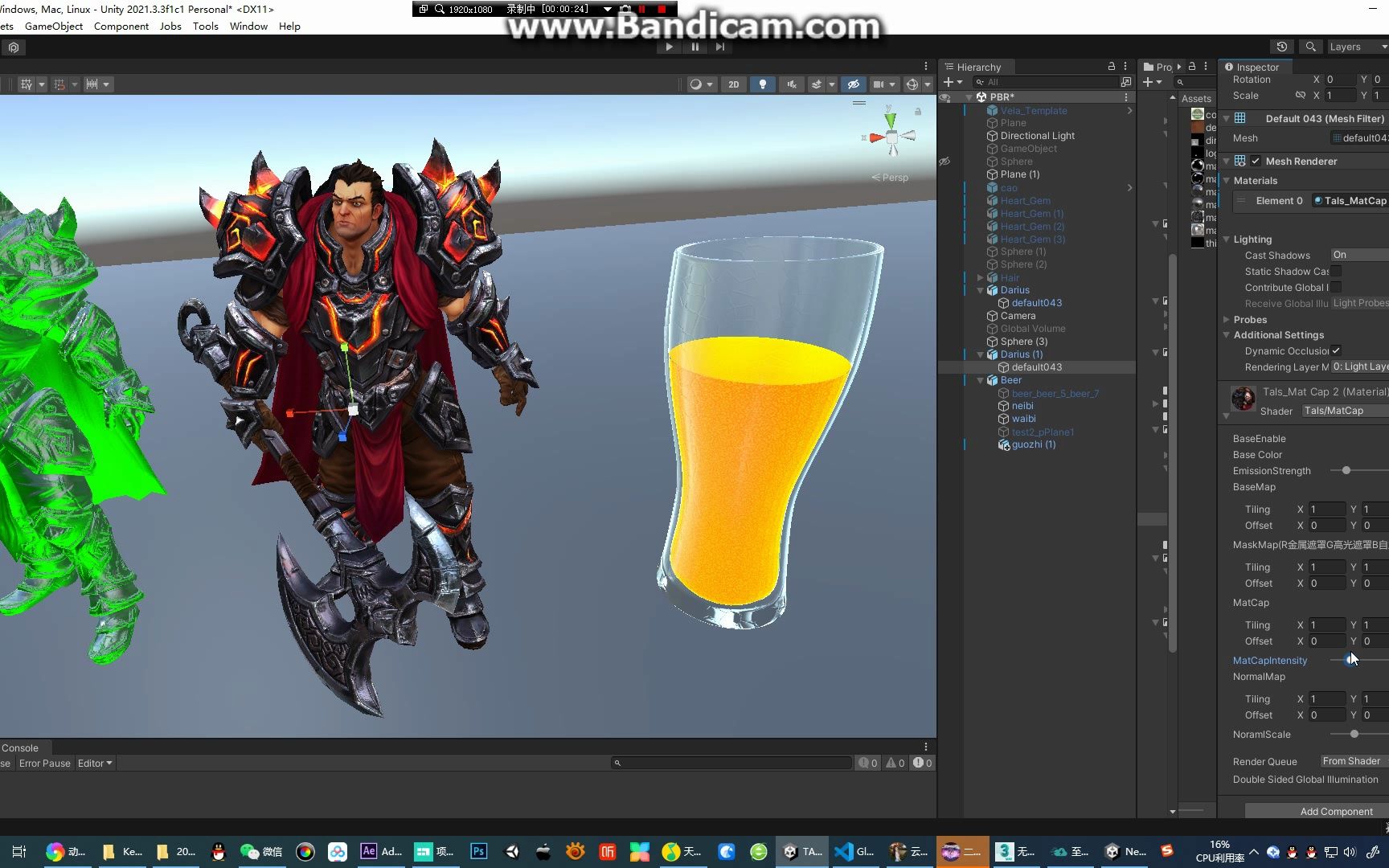Select the Assets folder in Project
This screenshot has height=868, width=1389.
point(1196,98)
